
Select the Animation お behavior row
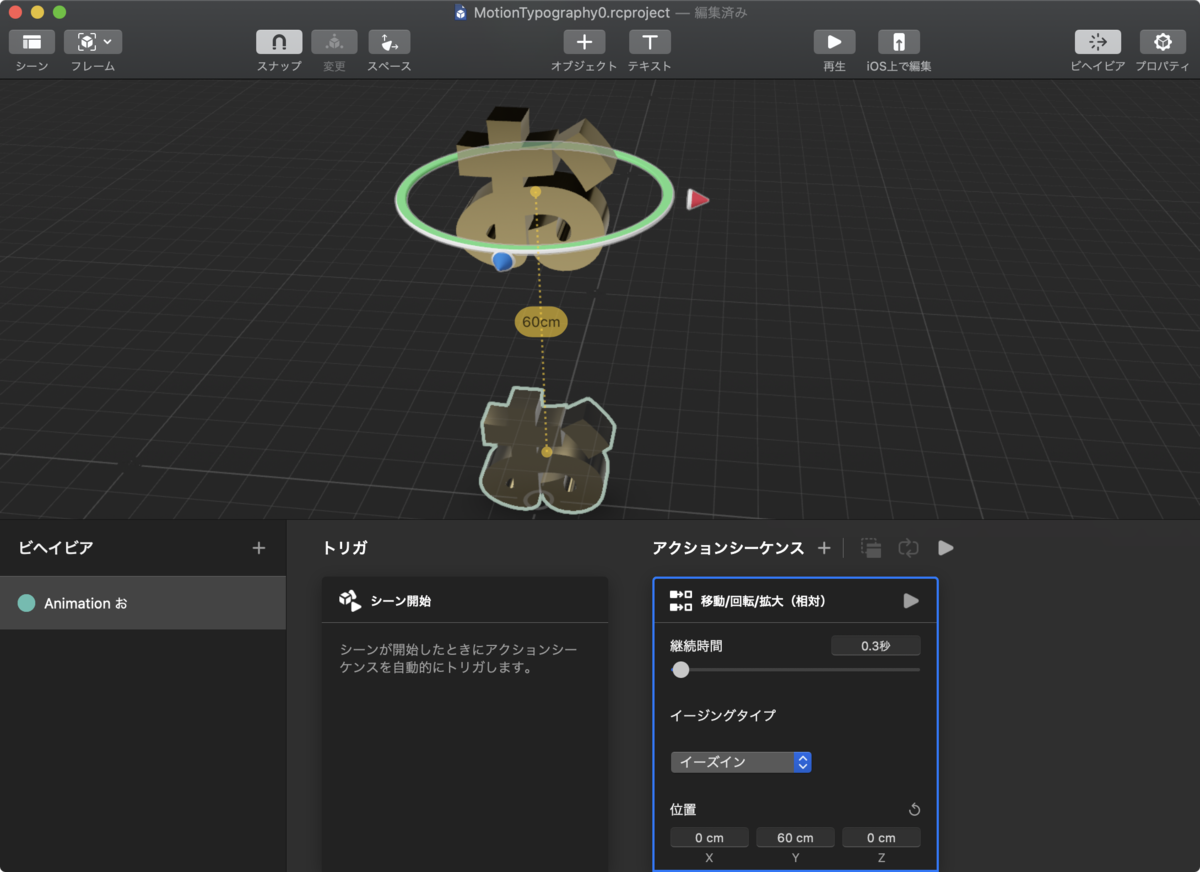coord(143,603)
